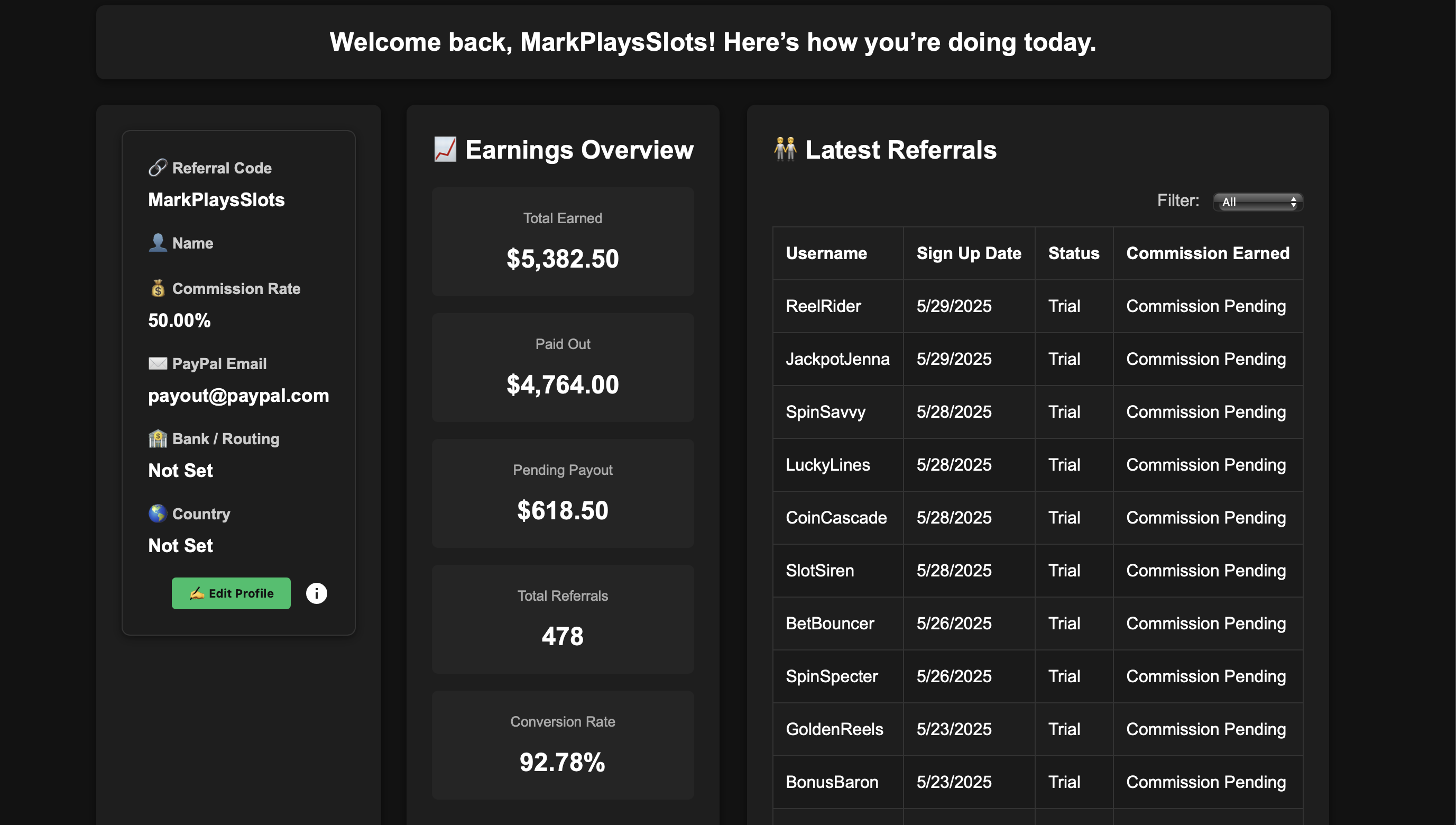Click the Edit Profile button
The width and height of the screenshot is (1456, 825).
pyautogui.click(x=231, y=593)
